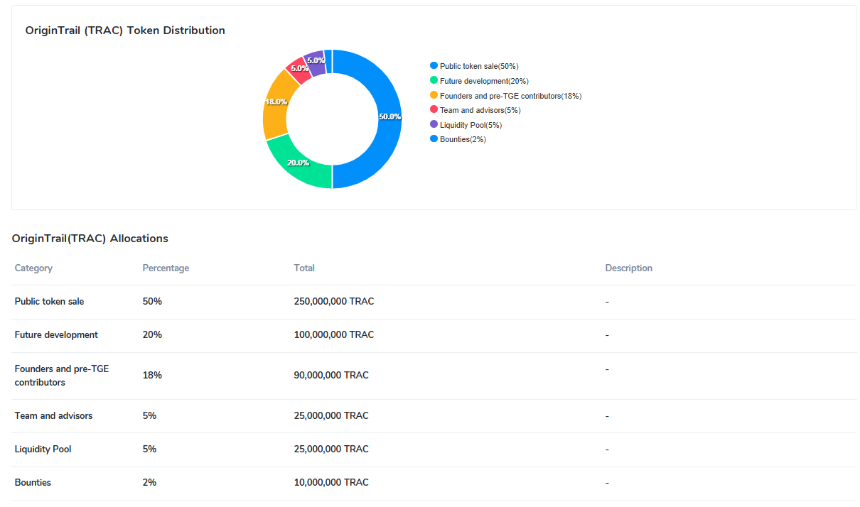Click the 20% percentage cell
The height and width of the screenshot is (507, 860).
coord(152,335)
